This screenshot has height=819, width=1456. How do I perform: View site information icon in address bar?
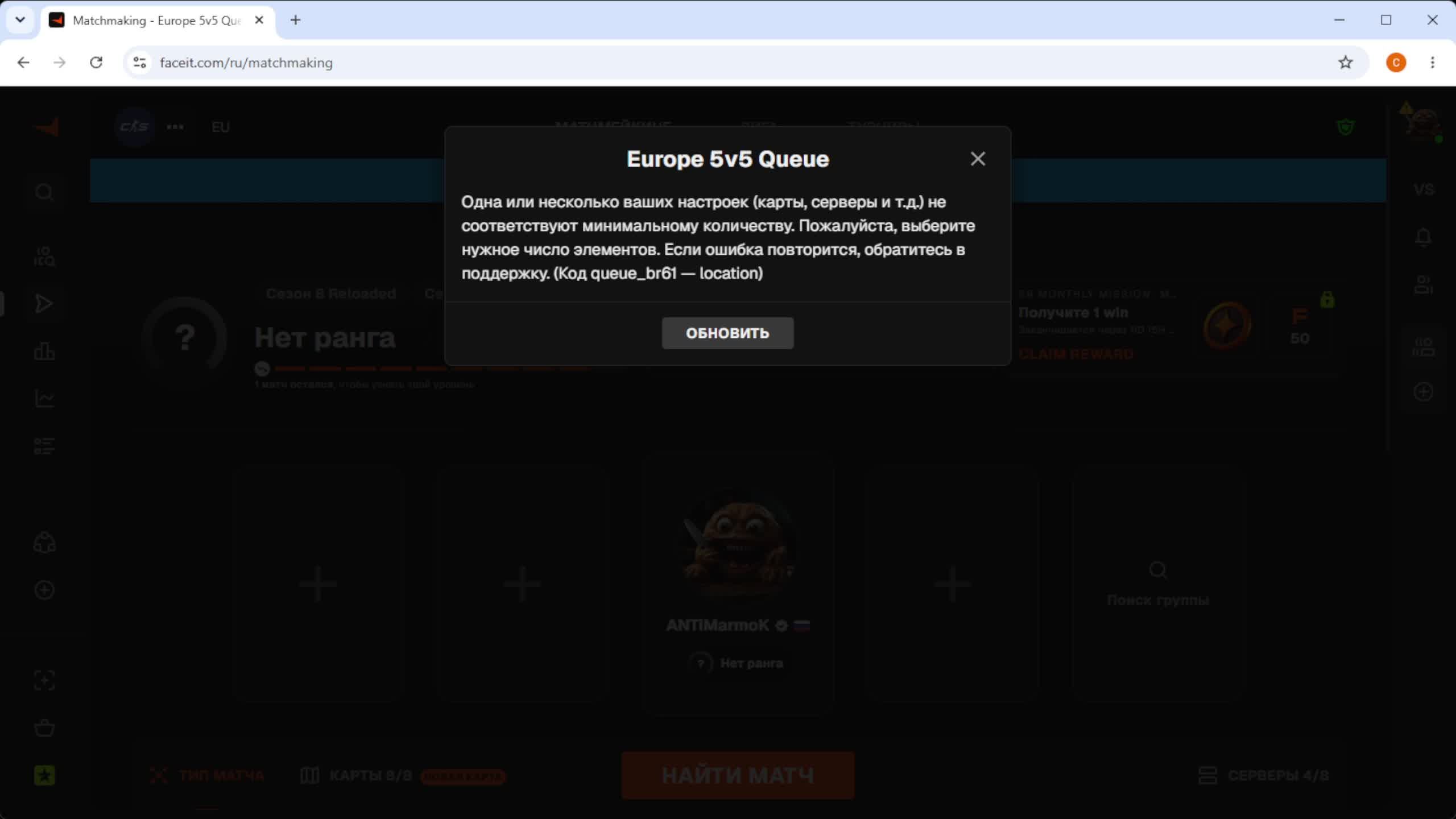(x=139, y=63)
